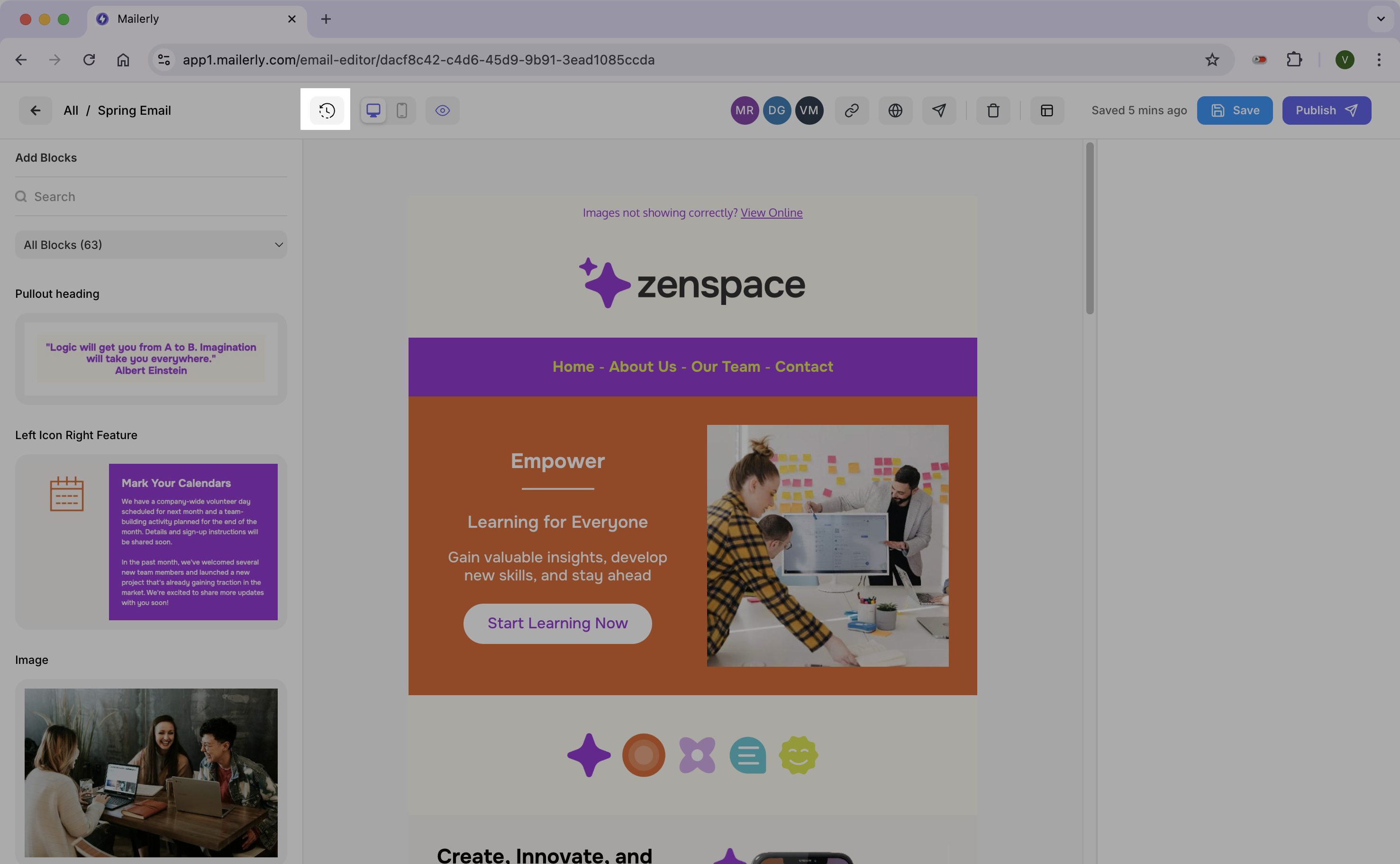Open the version history clock icon
Image resolution: width=1400 pixels, height=864 pixels.
(x=327, y=110)
